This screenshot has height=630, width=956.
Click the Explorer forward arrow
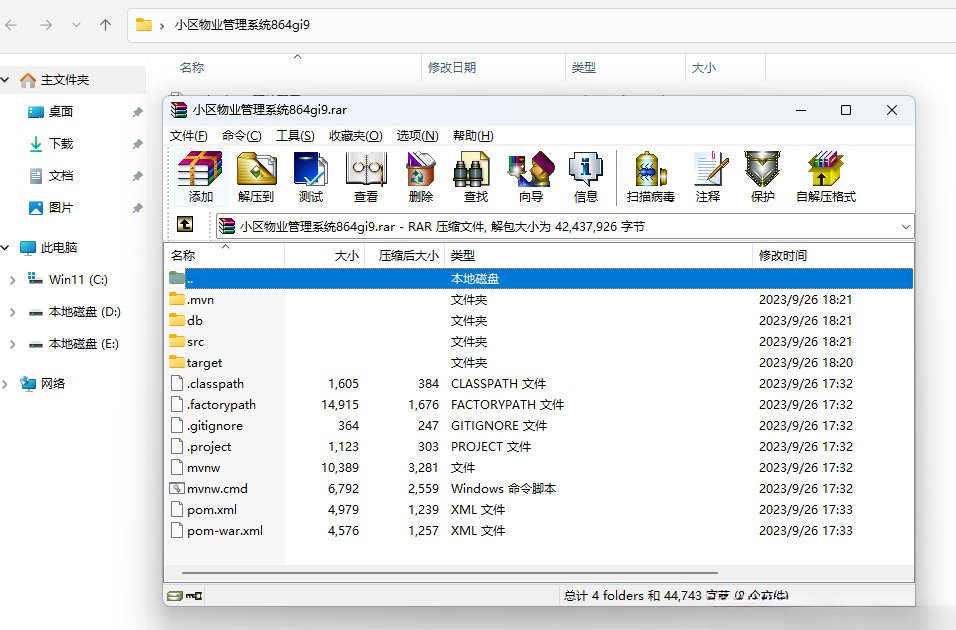pos(46,25)
